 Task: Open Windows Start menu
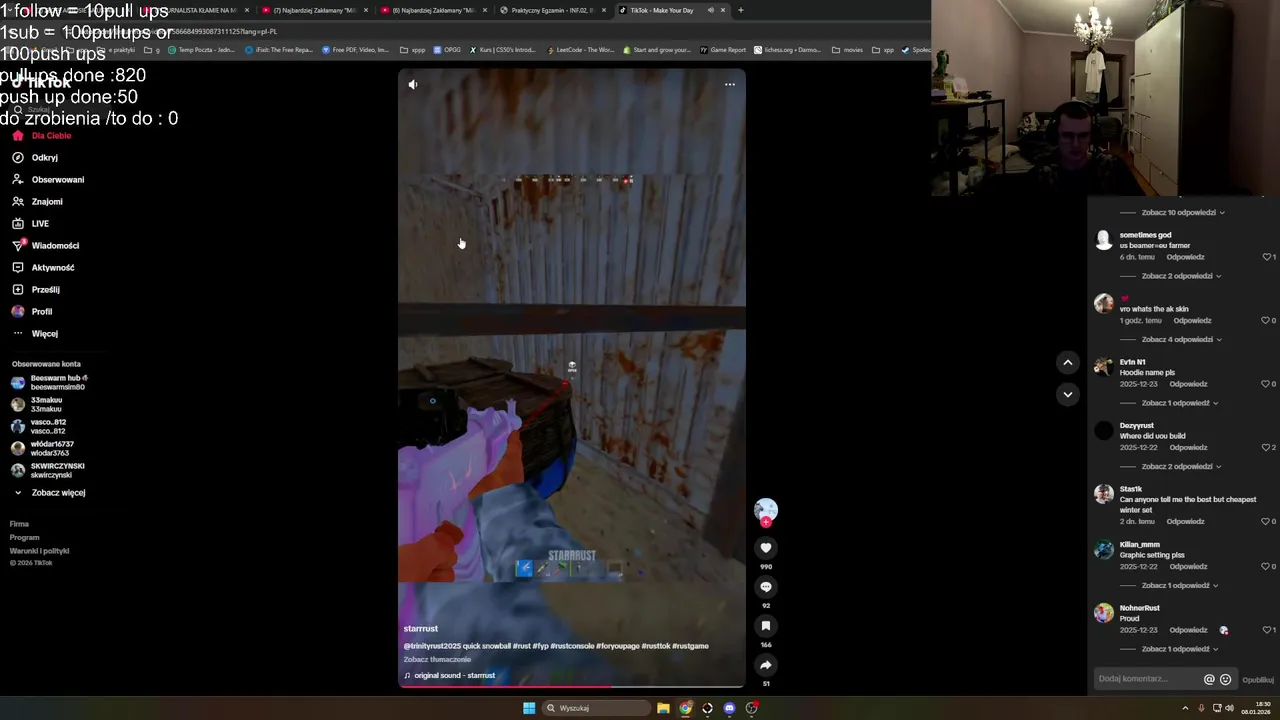[529, 708]
